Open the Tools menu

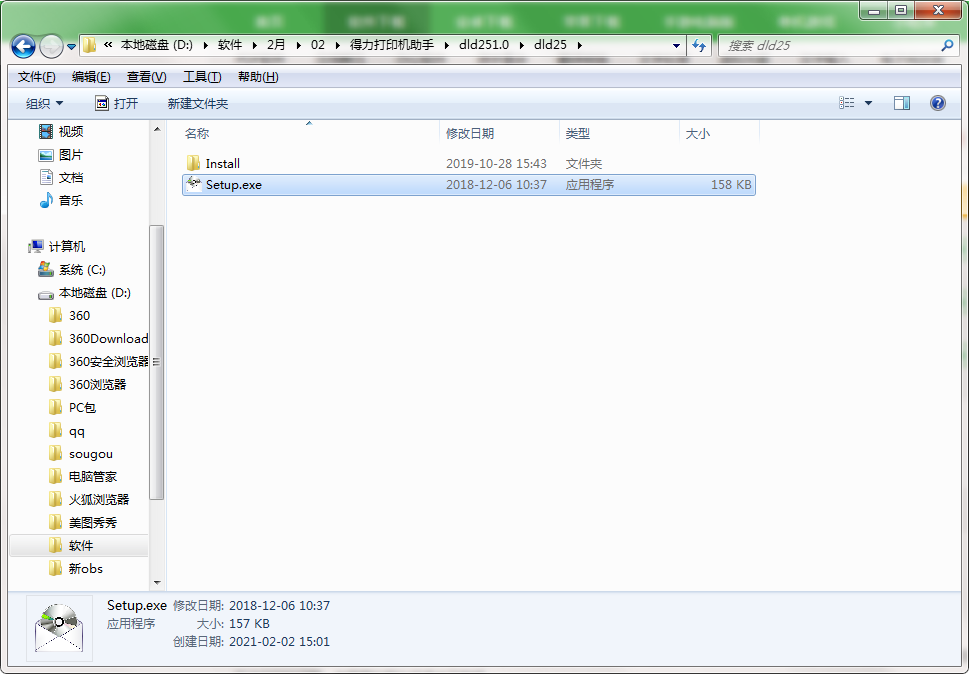pos(201,77)
